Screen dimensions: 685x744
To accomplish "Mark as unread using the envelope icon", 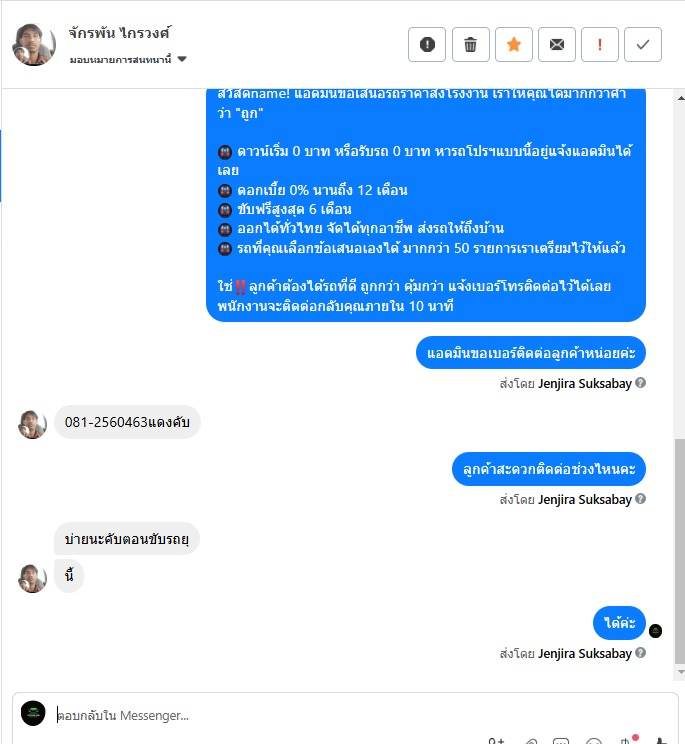I will point(557,45).
